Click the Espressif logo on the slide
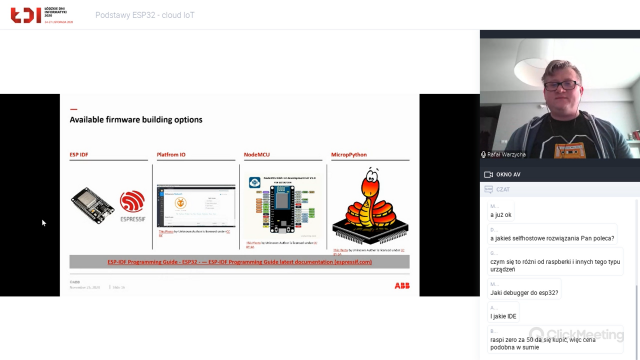The image size is (640, 360). 132,206
